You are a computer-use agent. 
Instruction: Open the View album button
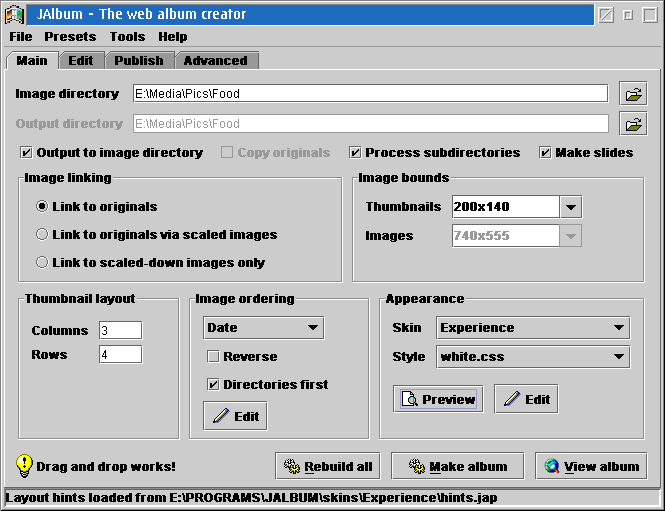coord(591,466)
